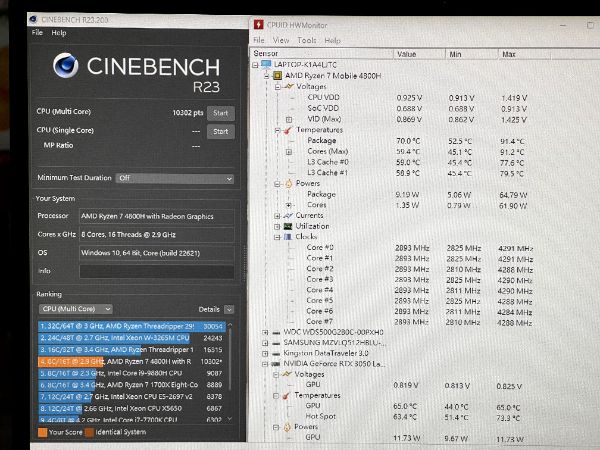Collapse the AMD Ryzen 7 Mobile 4800H node
The height and width of the screenshot is (450, 600).
[x=267, y=76]
